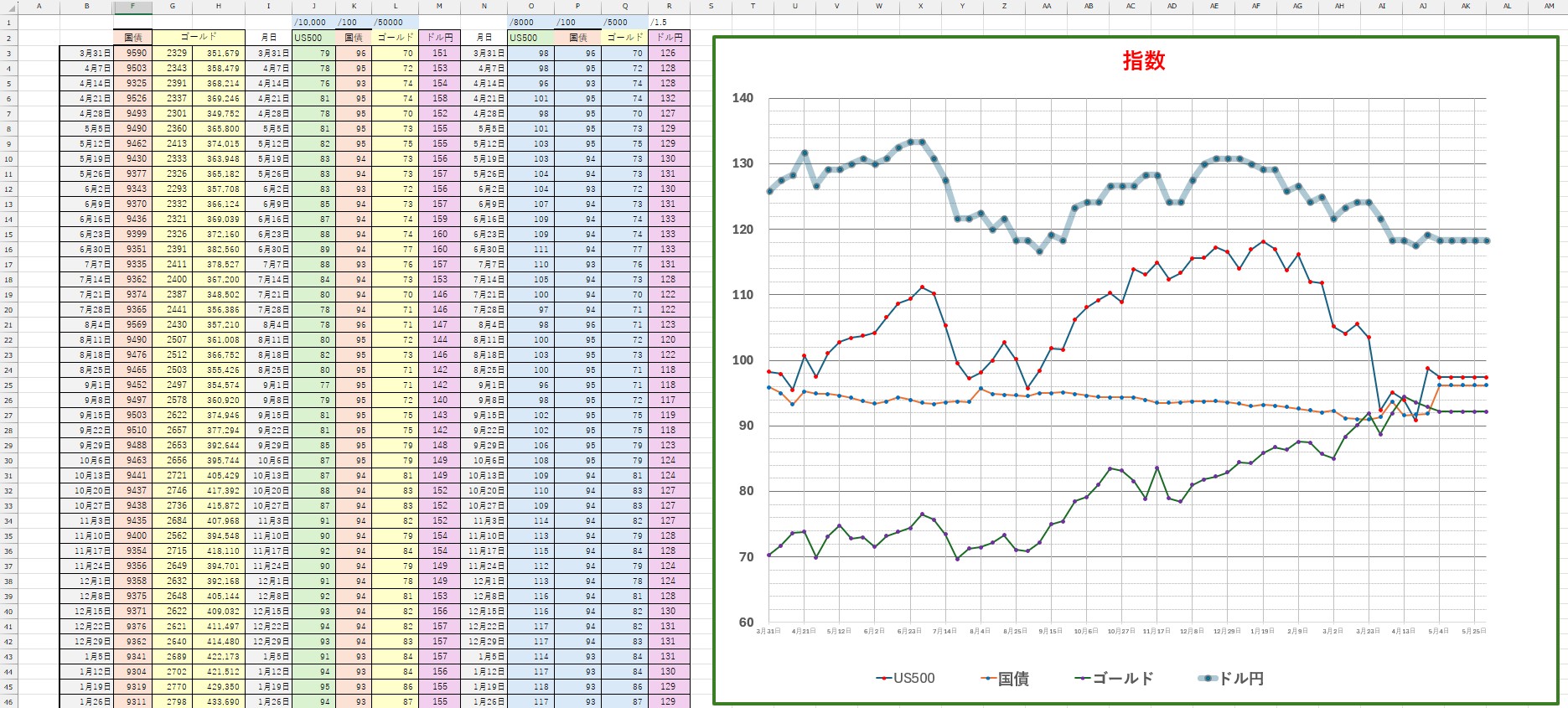Viewport: 1568px width, 708px height.
Task: Select the cell with value 9590
Action: [x=132, y=53]
